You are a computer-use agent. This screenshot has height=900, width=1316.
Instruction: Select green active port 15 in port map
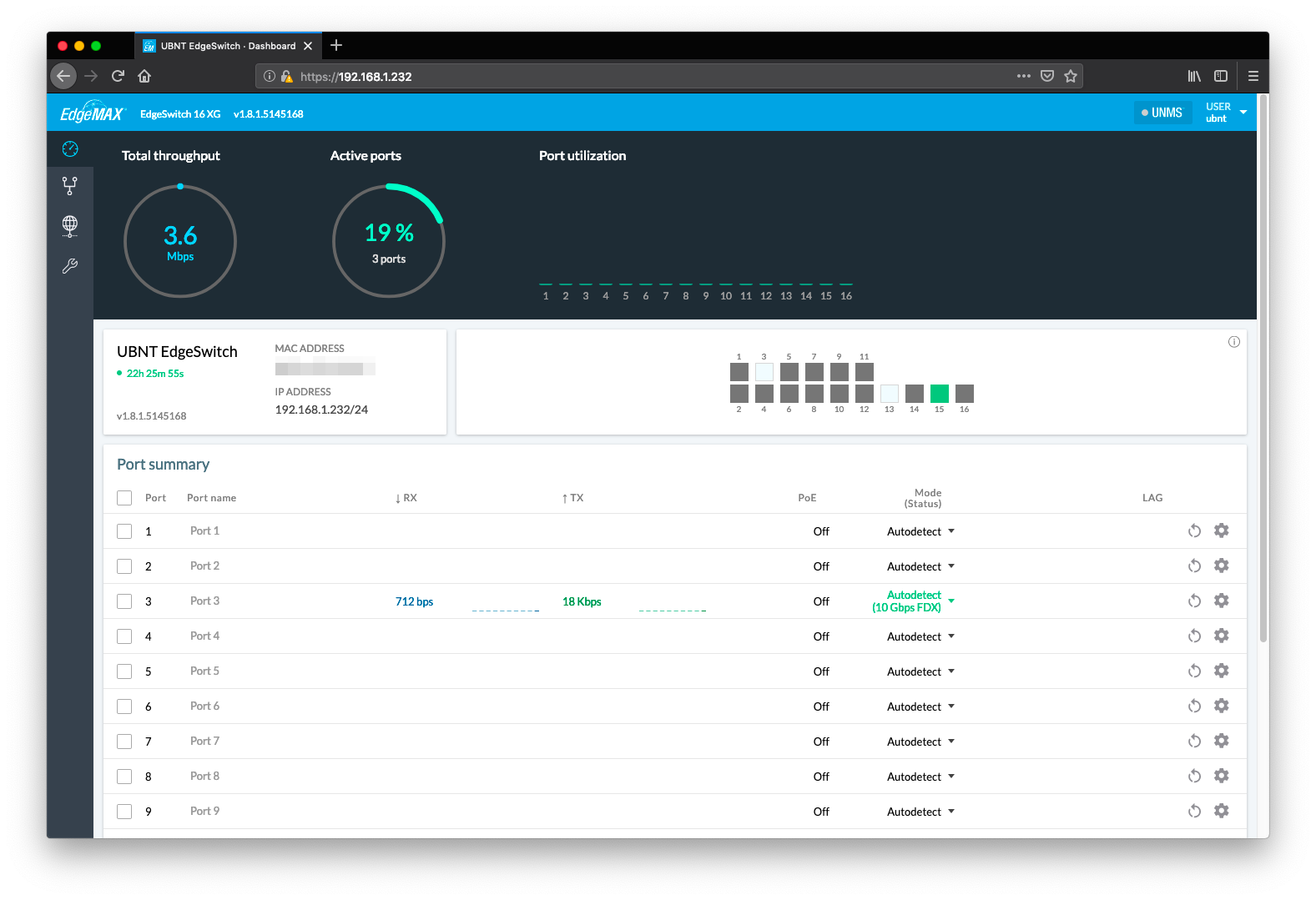(940, 394)
